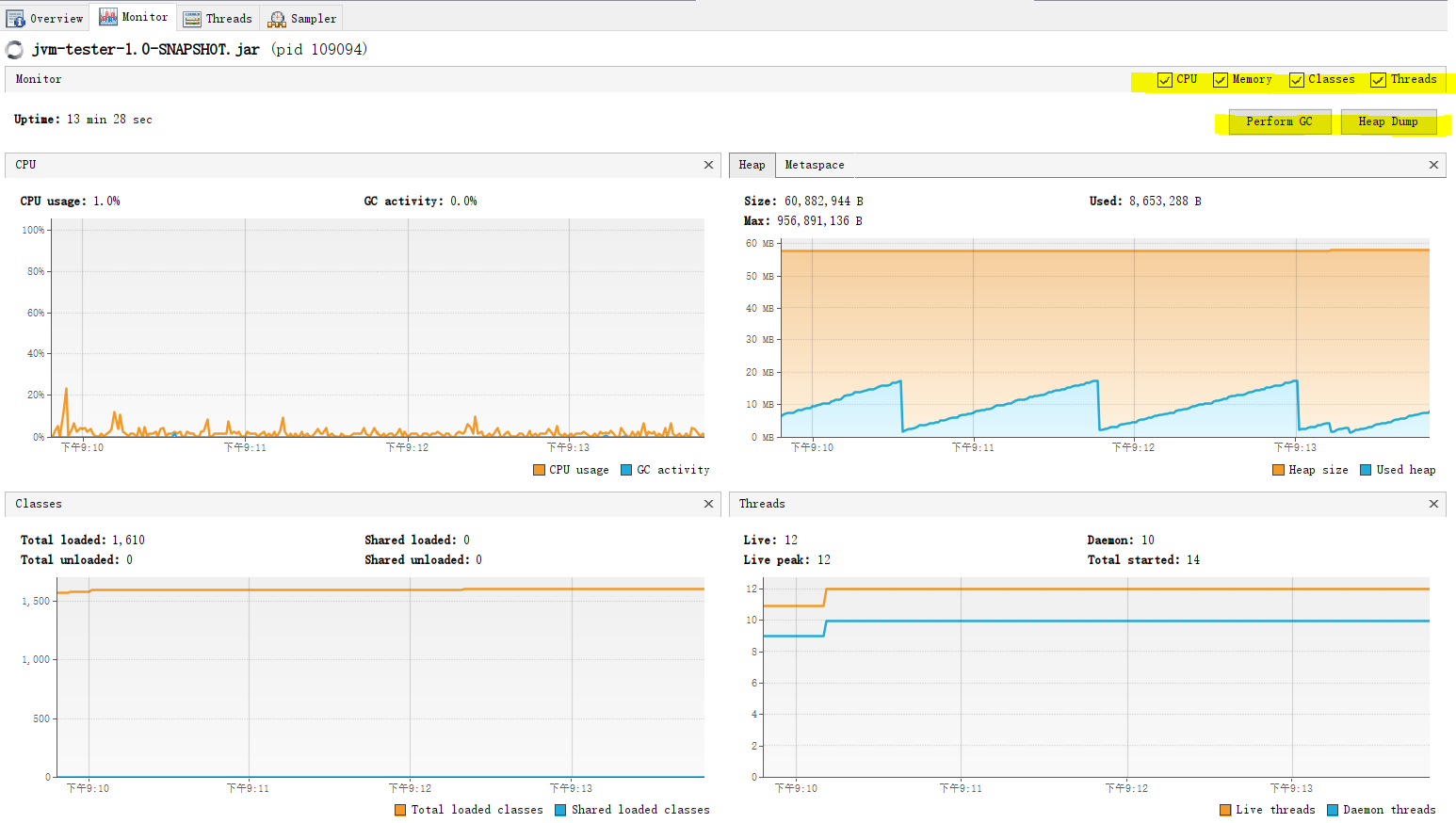Click the Daemon threads legend swatch
Image resolution: width=1456 pixels, height=823 pixels.
pyautogui.click(x=1333, y=810)
